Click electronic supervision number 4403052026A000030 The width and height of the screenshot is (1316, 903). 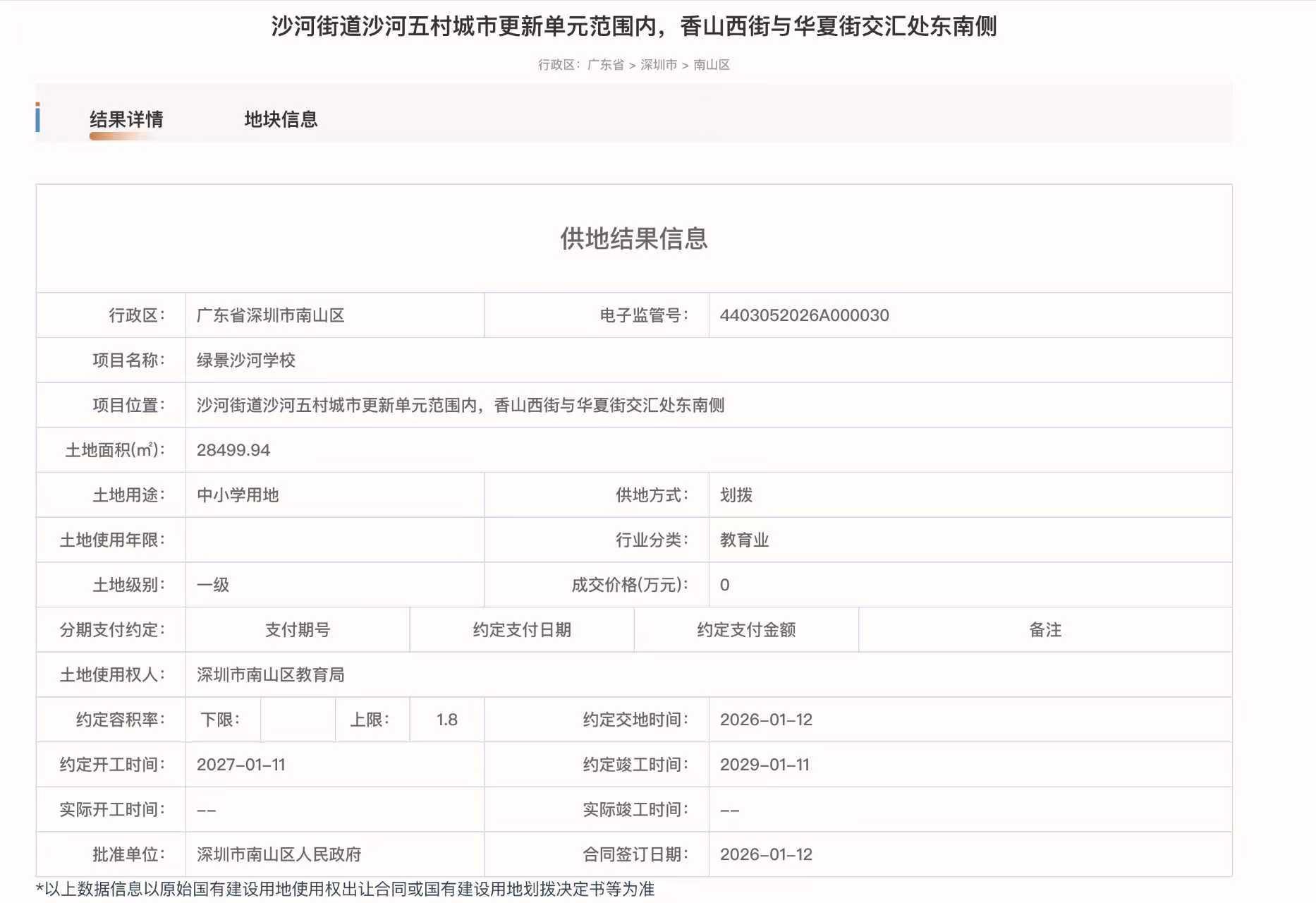click(x=804, y=315)
